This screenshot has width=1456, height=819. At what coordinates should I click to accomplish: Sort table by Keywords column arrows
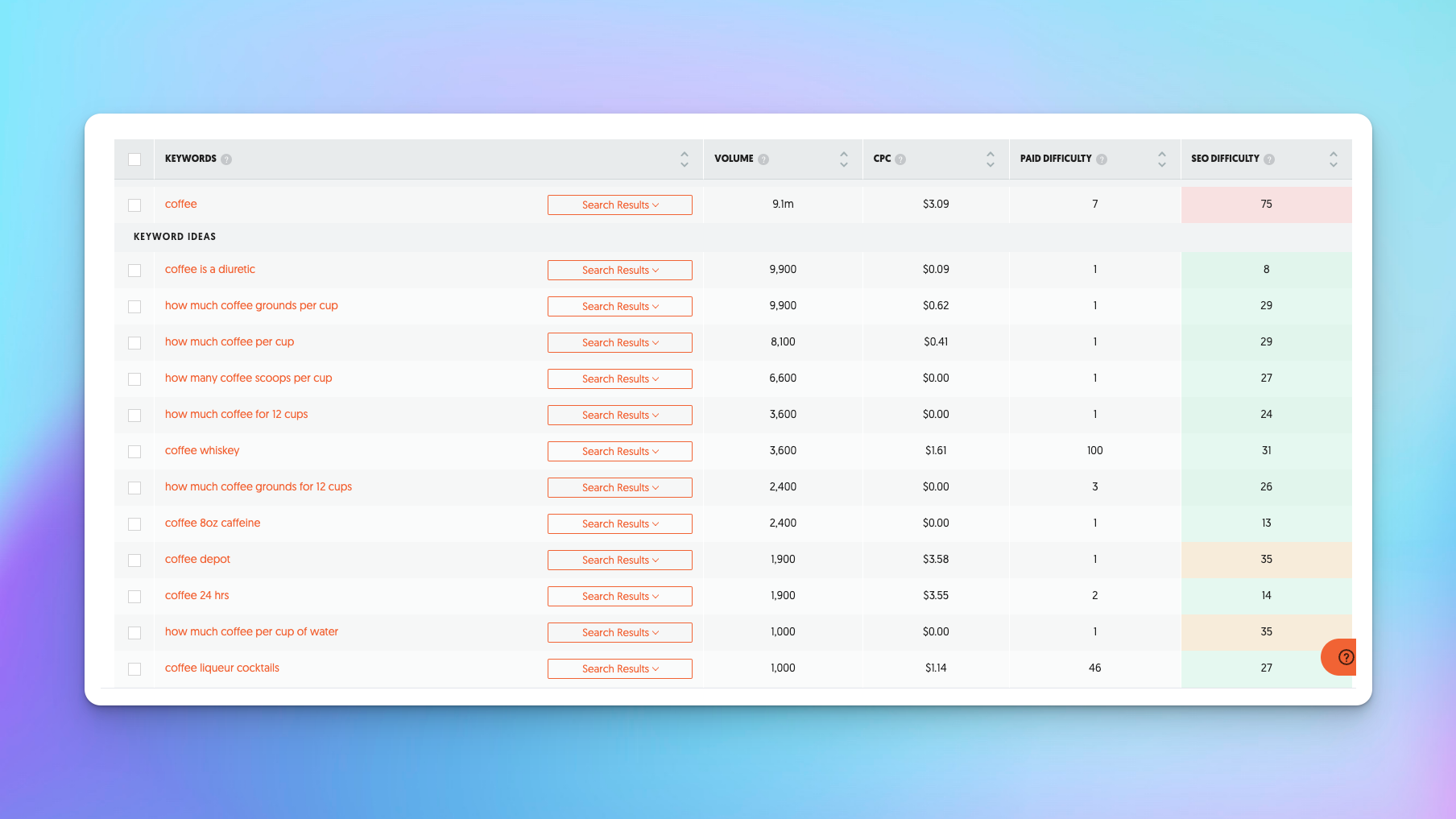click(685, 159)
